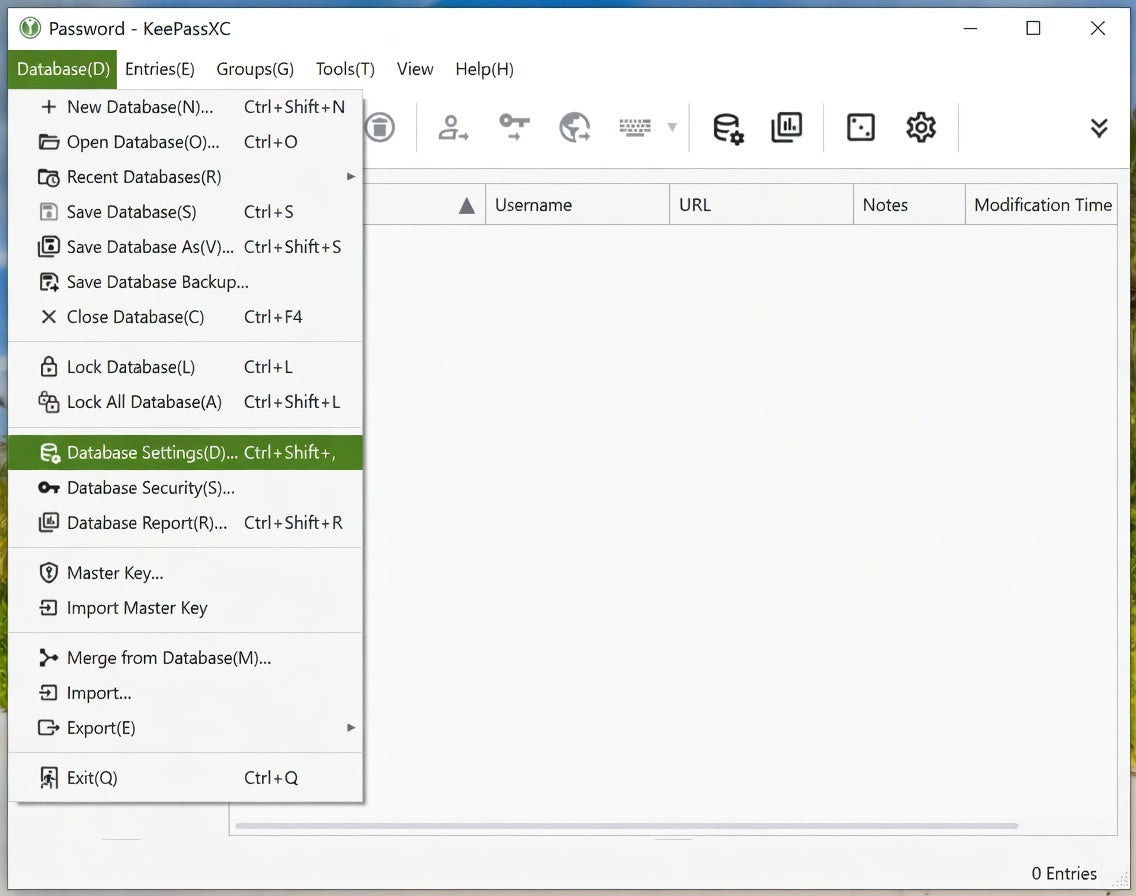Open application settings gear icon

pyautogui.click(x=921, y=127)
